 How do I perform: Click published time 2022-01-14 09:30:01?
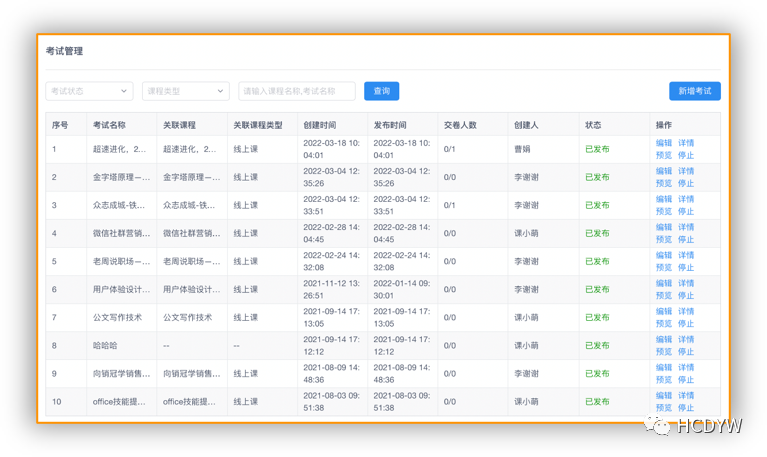coord(402,289)
